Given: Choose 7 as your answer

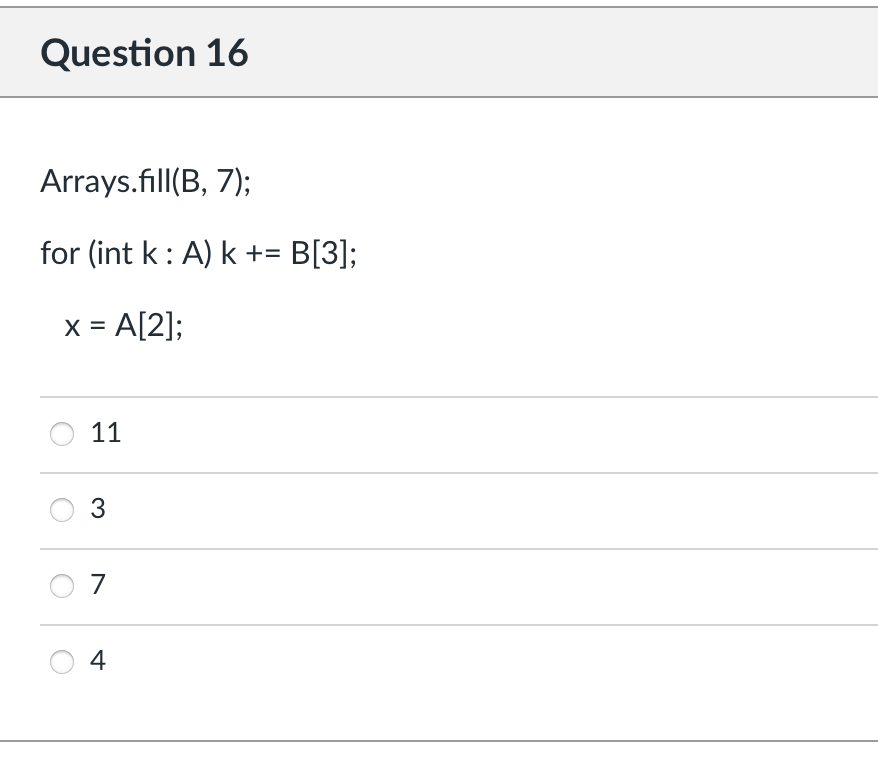Looking at the screenshot, I should [97, 586].
